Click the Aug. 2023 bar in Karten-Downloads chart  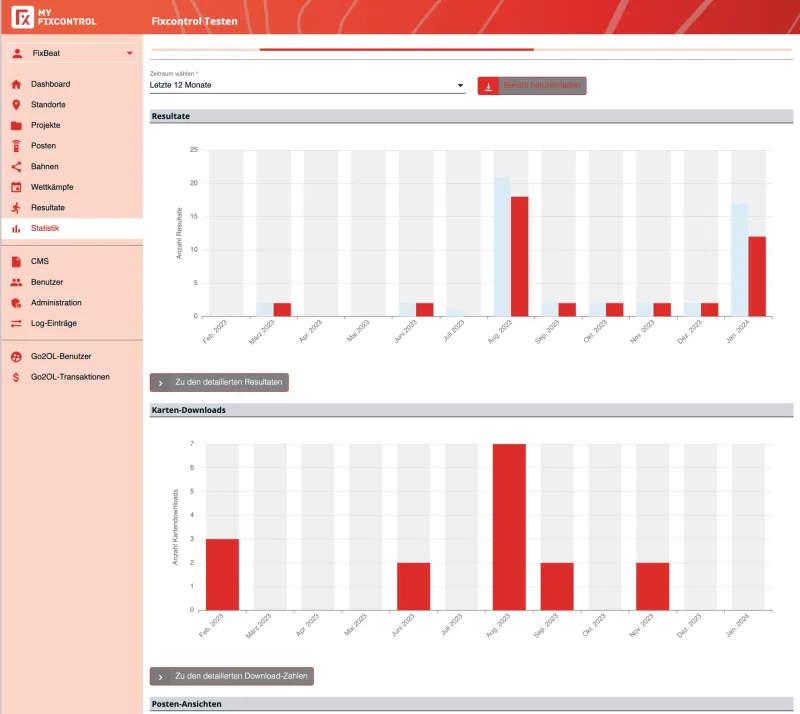pyautogui.click(x=509, y=527)
